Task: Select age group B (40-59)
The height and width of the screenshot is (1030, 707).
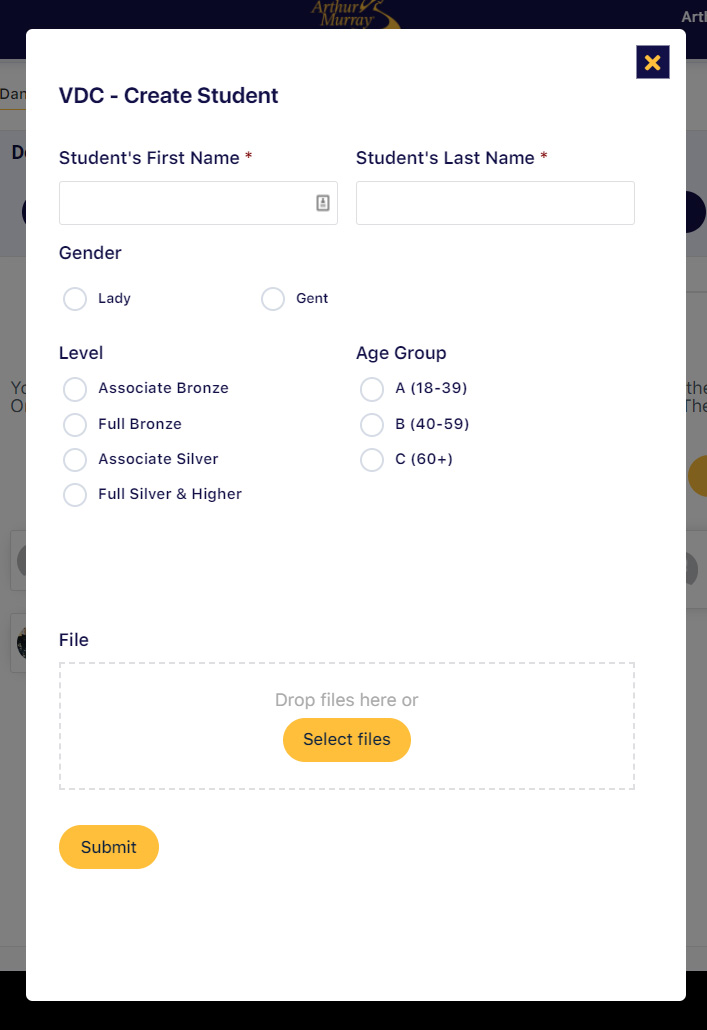Action: pyautogui.click(x=372, y=424)
